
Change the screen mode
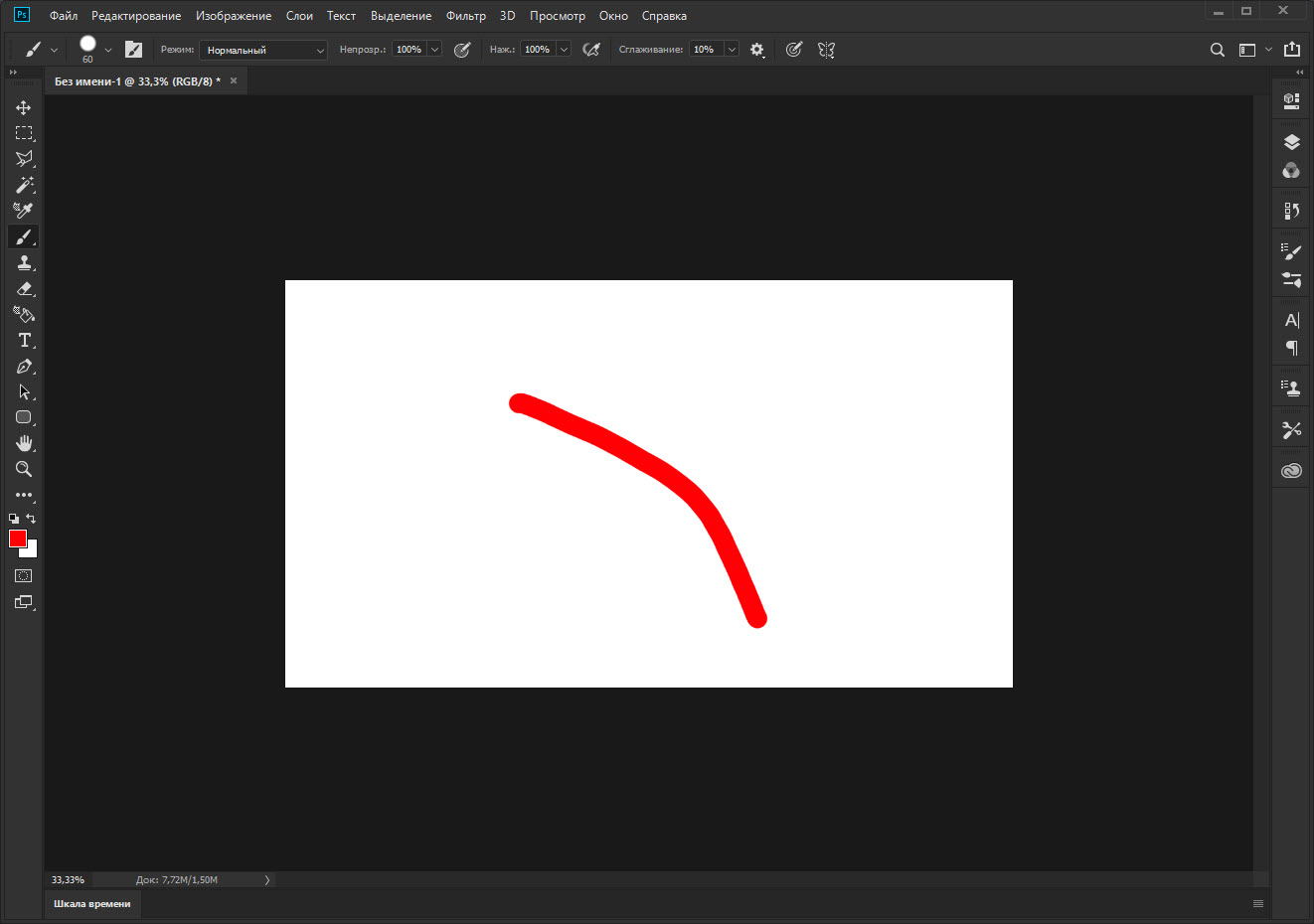click(x=24, y=602)
